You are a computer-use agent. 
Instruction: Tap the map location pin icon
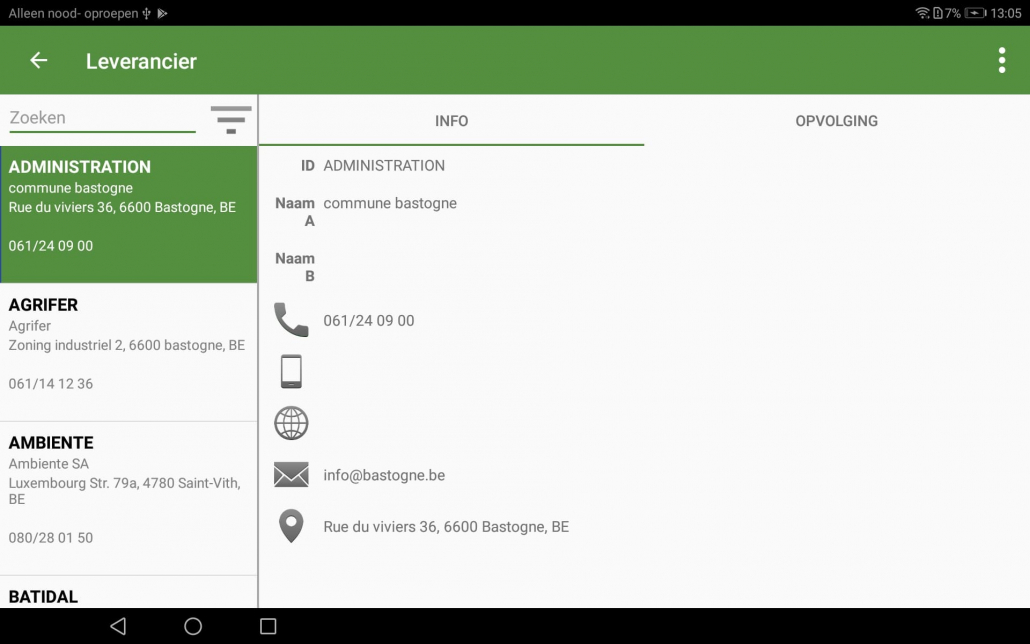click(291, 526)
